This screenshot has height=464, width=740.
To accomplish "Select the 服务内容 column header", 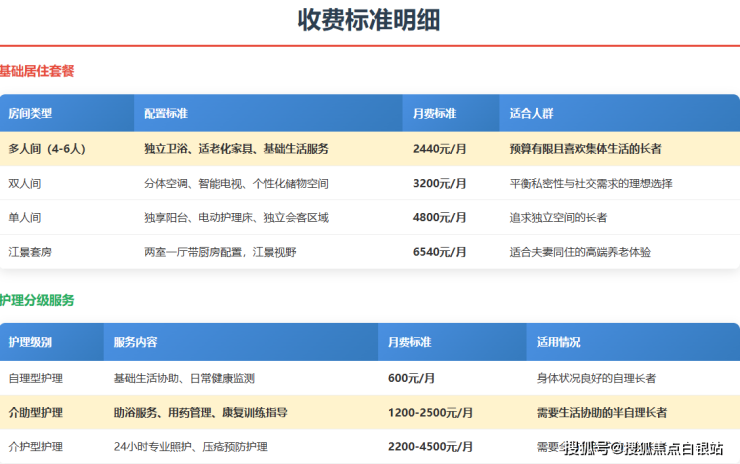I will point(135,342).
